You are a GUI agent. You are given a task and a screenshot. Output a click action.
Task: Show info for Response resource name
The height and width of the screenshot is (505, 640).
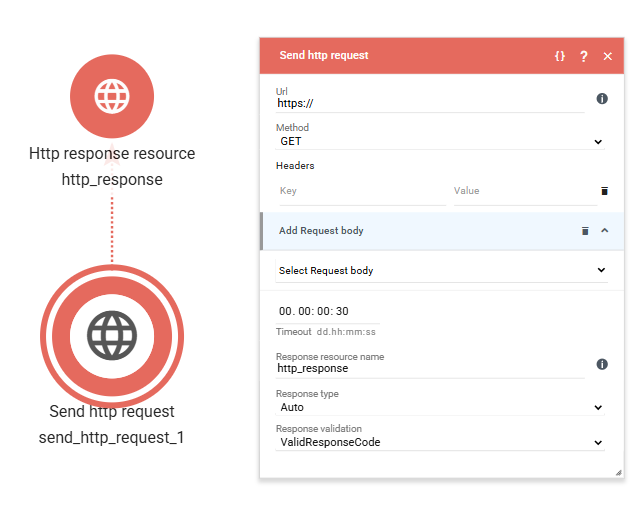click(x=602, y=364)
